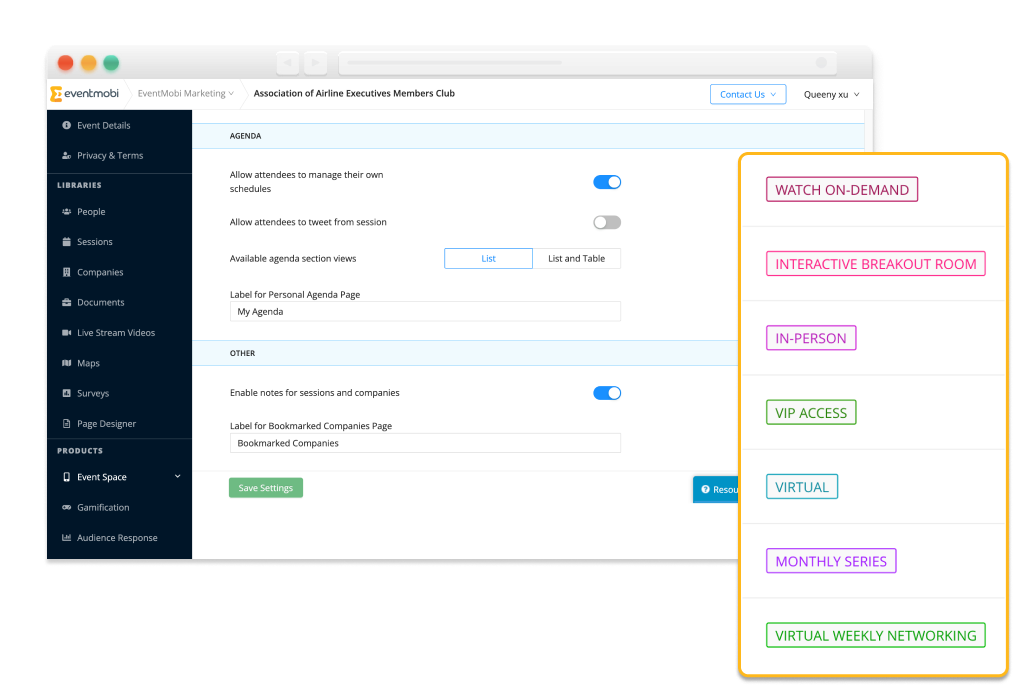This screenshot has width=1035, height=694.
Task: Select the Maps icon in sidebar
Action: click(67, 362)
